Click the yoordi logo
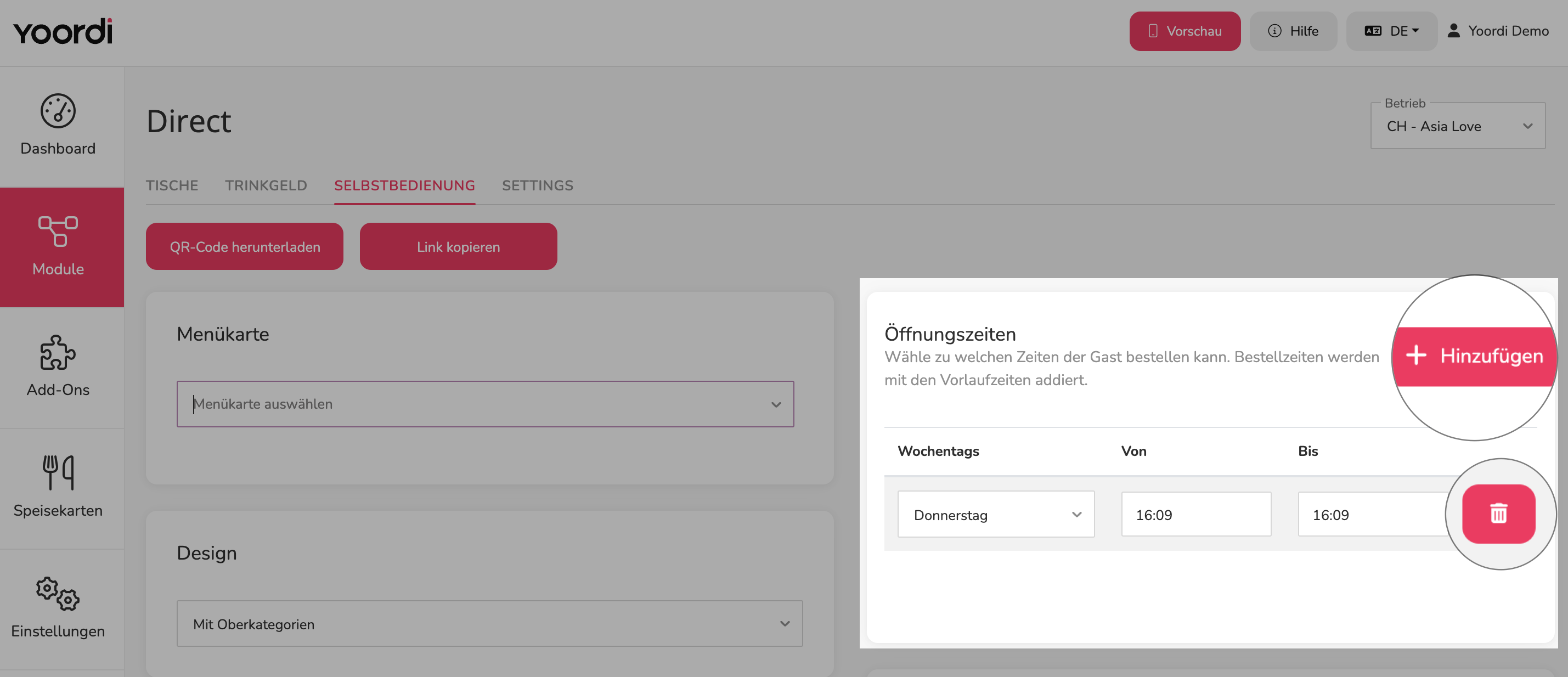Viewport: 1568px width, 677px height. tap(63, 32)
